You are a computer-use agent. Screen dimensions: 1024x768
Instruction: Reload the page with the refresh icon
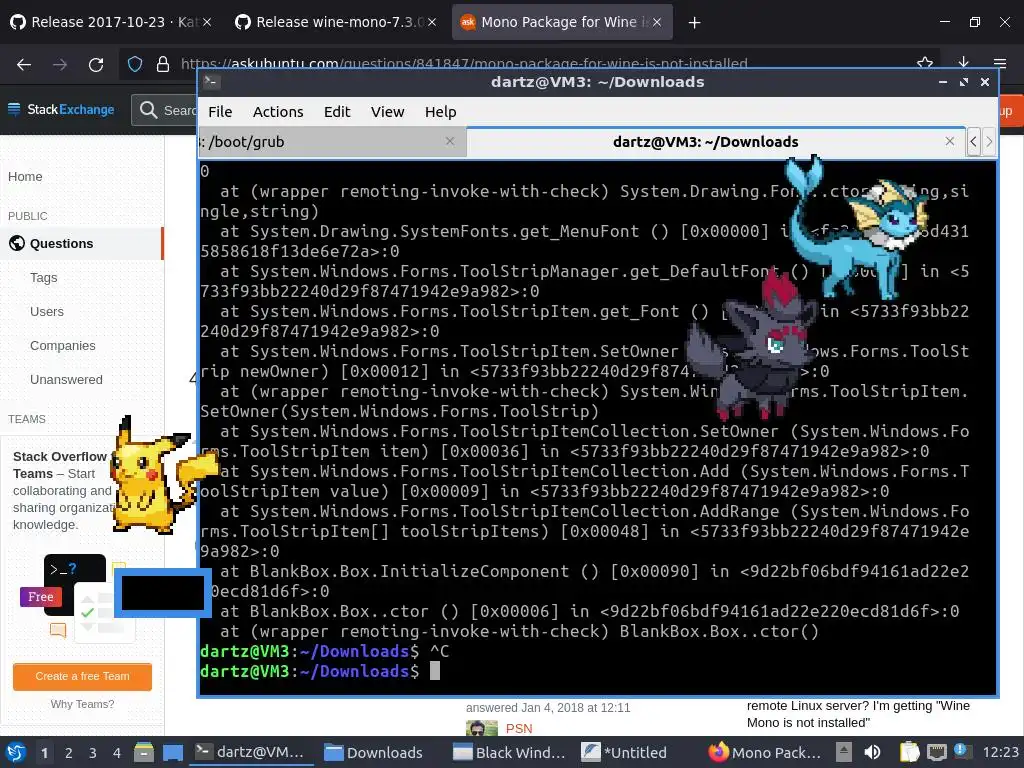point(96,65)
